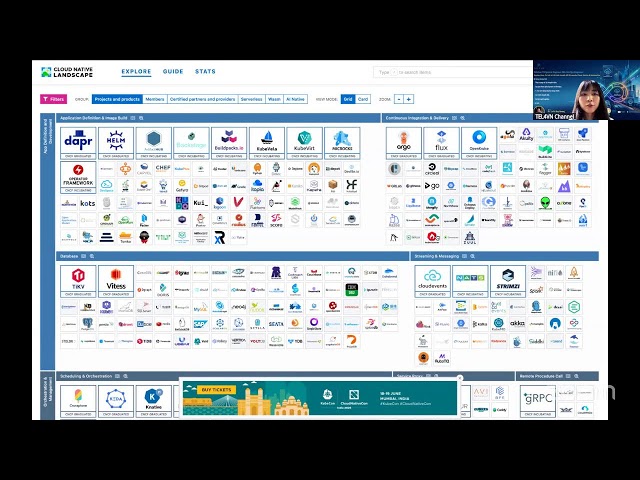Click the nifi logo tile
This screenshot has width=640, height=480.
[x=555, y=273]
